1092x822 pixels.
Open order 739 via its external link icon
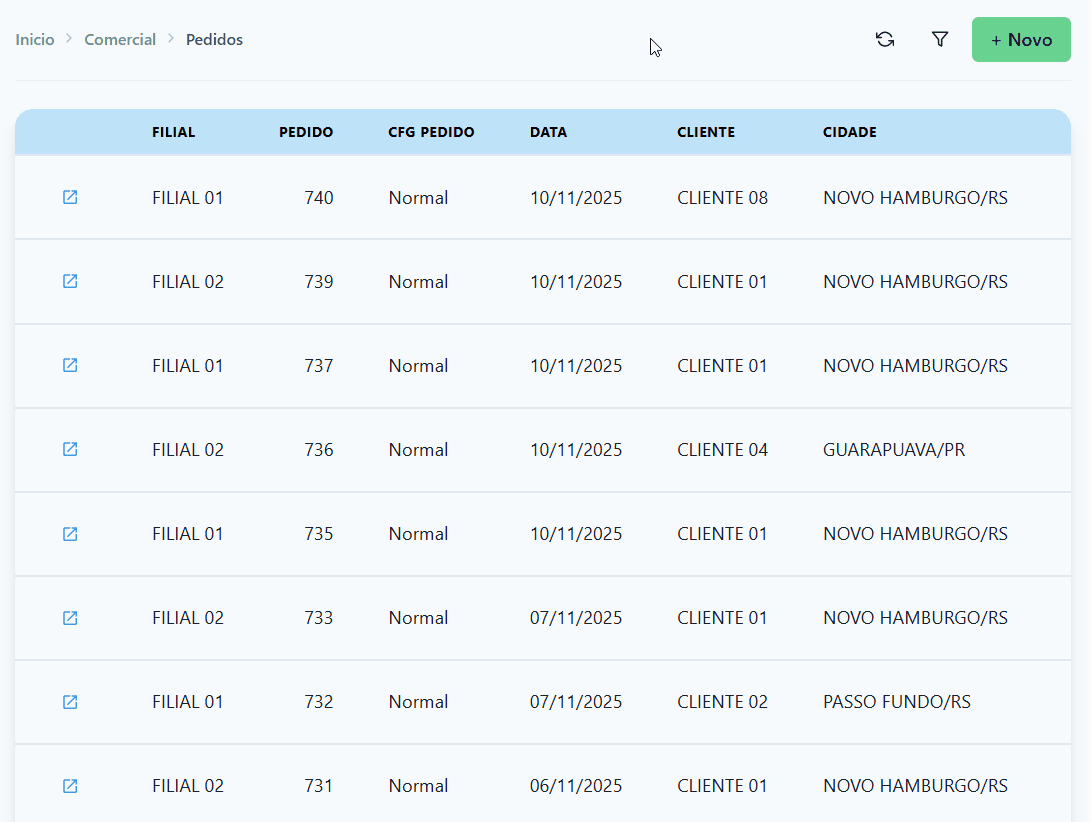(70, 281)
